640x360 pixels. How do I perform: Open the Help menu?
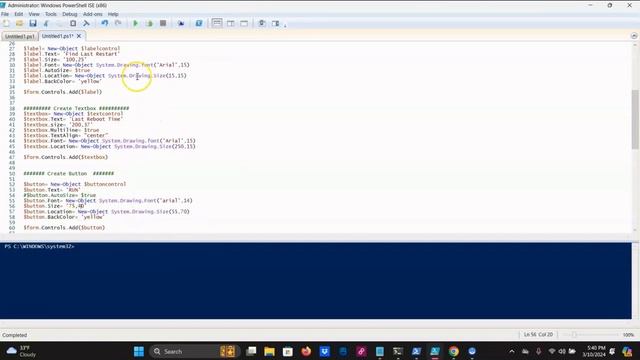pyautogui.click(x=113, y=14)
